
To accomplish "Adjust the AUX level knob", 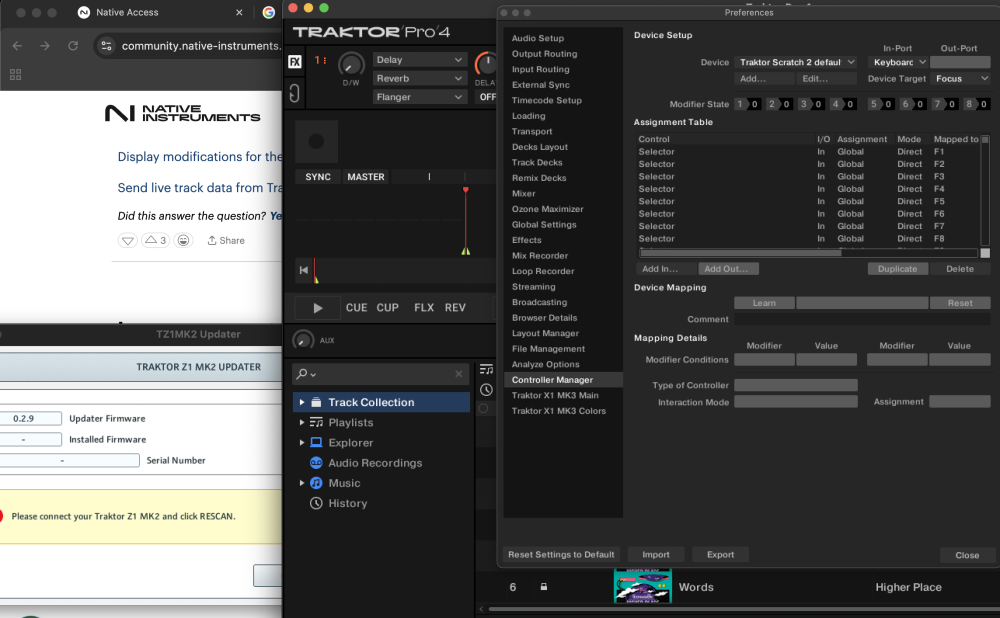I will 303,340.
